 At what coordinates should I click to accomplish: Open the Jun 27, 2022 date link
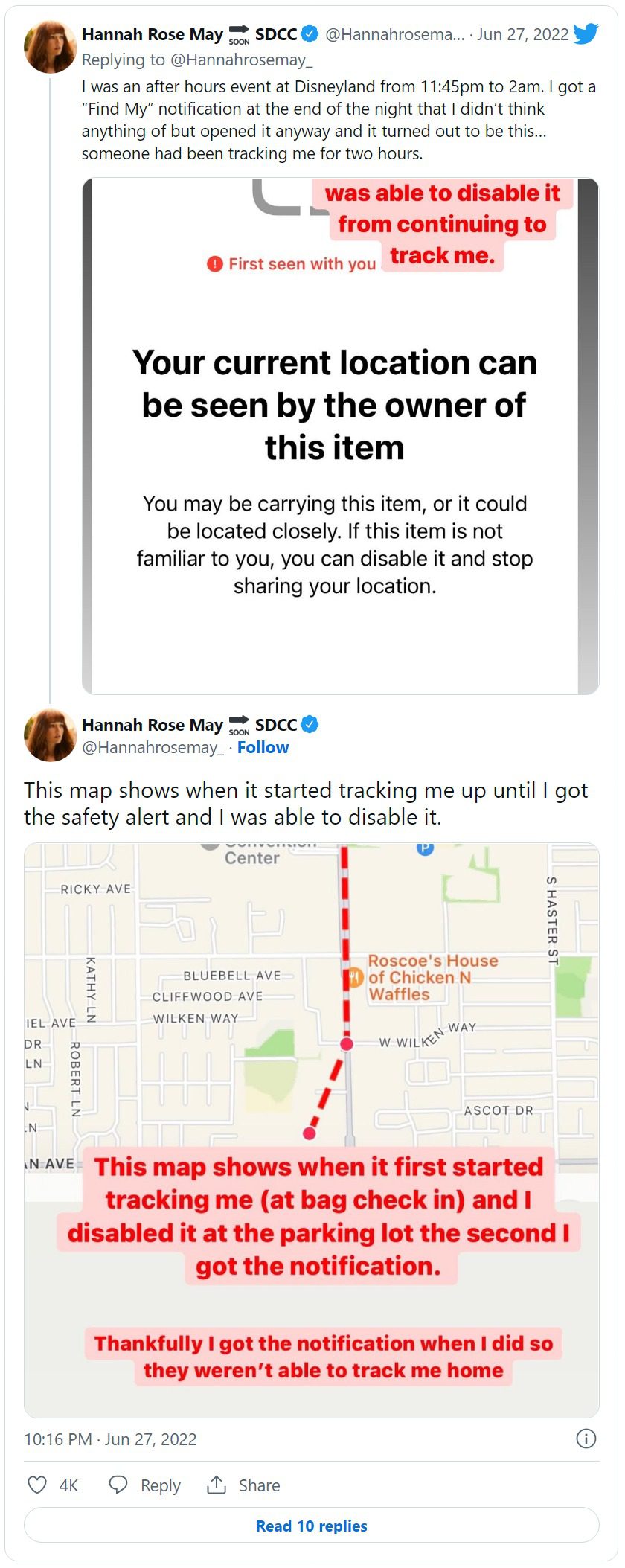click(x=522, y=34)
